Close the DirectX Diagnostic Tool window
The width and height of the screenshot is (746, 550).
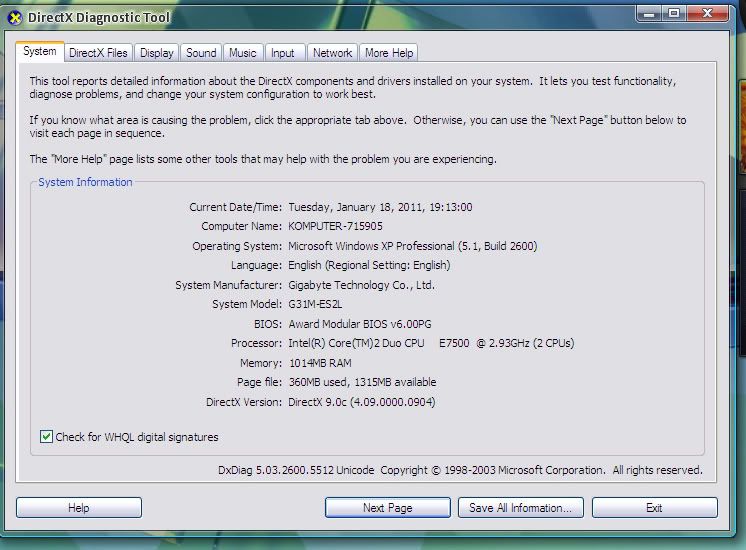[707, 13]
